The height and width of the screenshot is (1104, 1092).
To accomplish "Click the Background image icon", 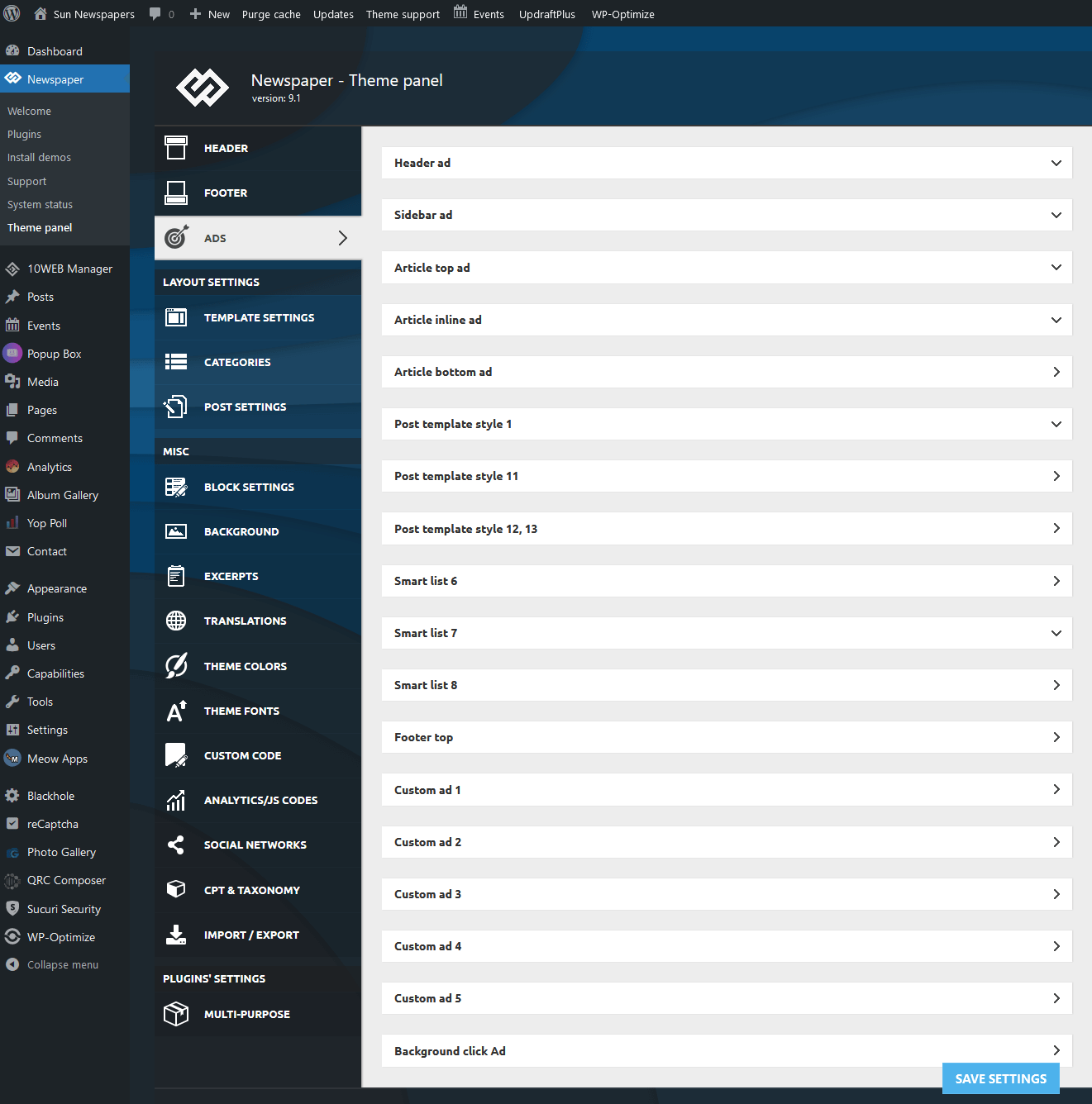I will pos(176,531).
